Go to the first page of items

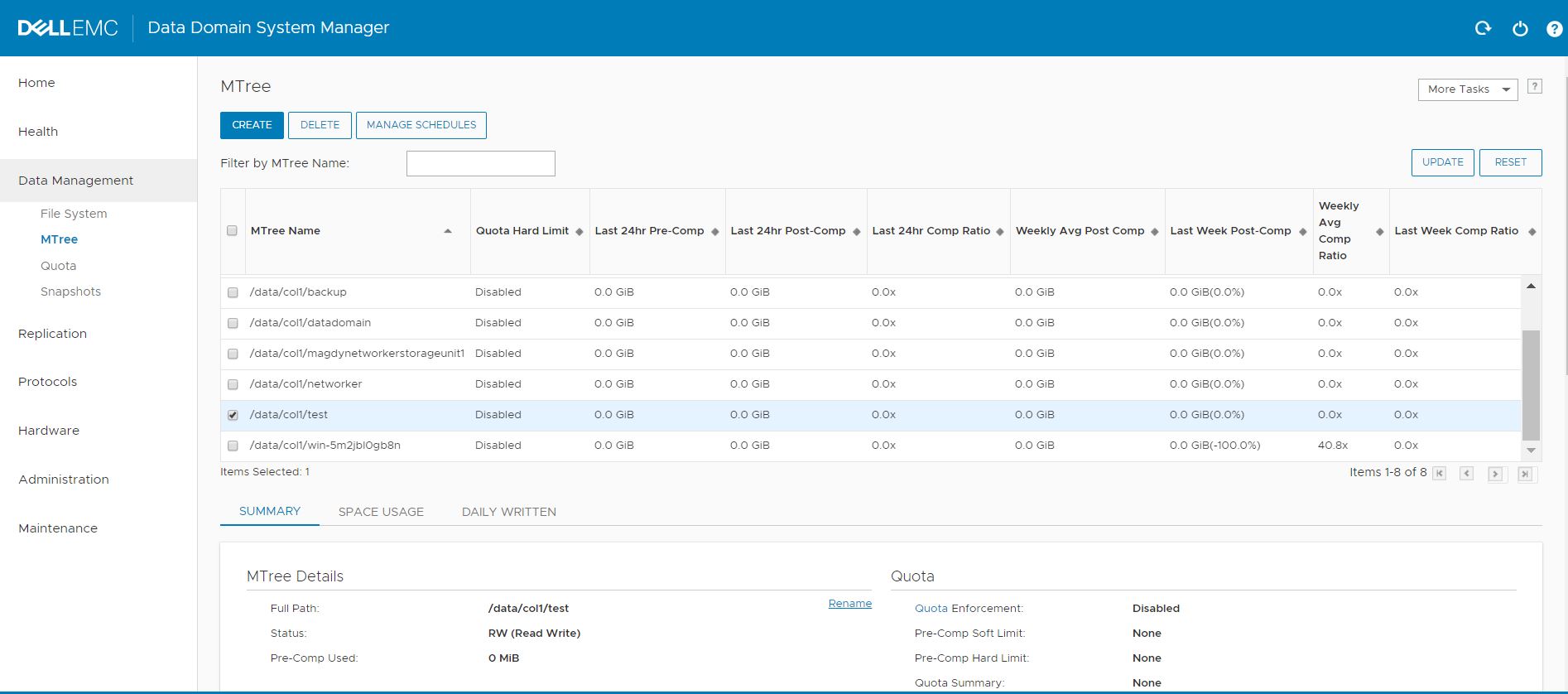coord(1440,474)
